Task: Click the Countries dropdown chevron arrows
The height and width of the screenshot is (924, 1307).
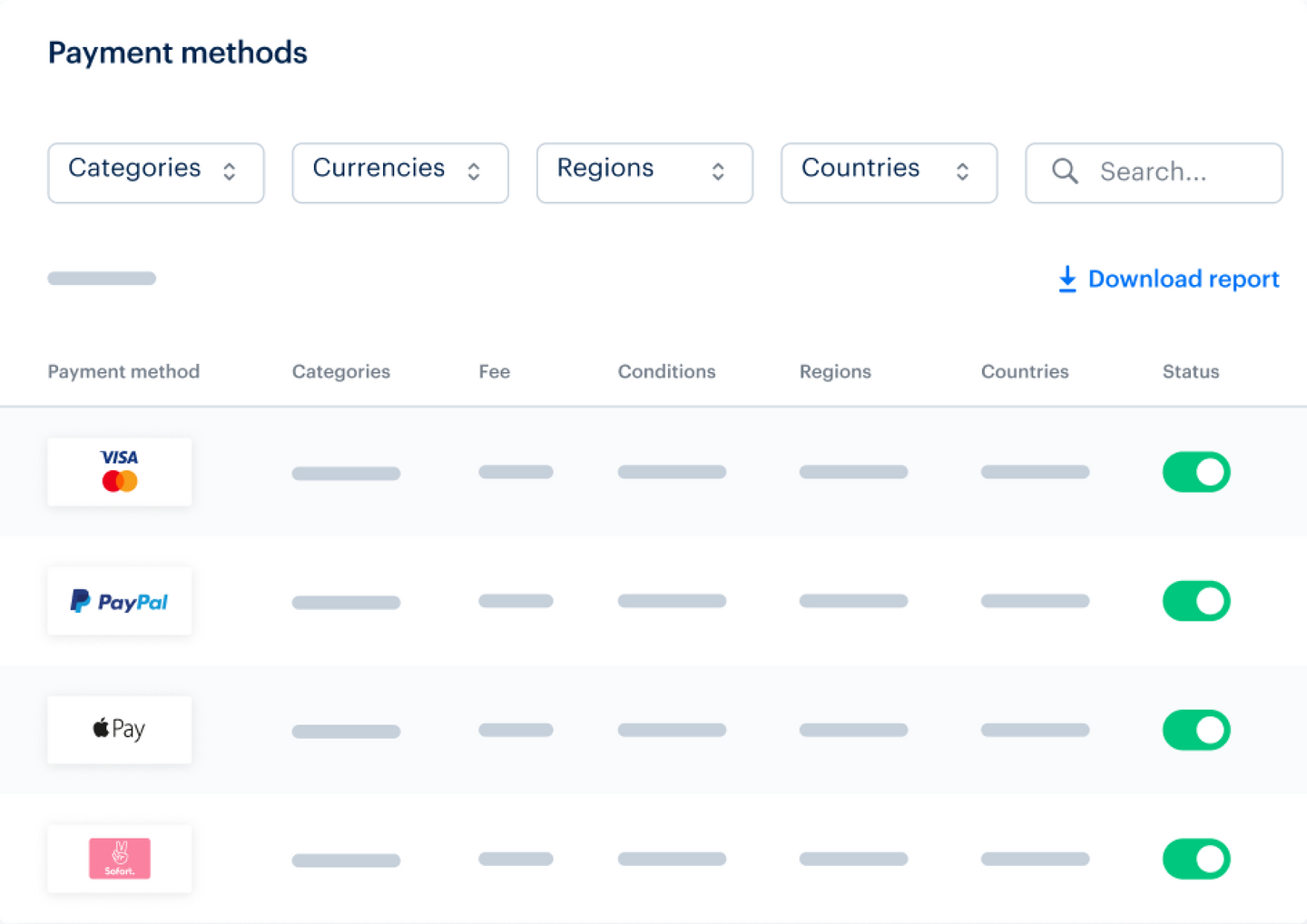Action: 962,172
